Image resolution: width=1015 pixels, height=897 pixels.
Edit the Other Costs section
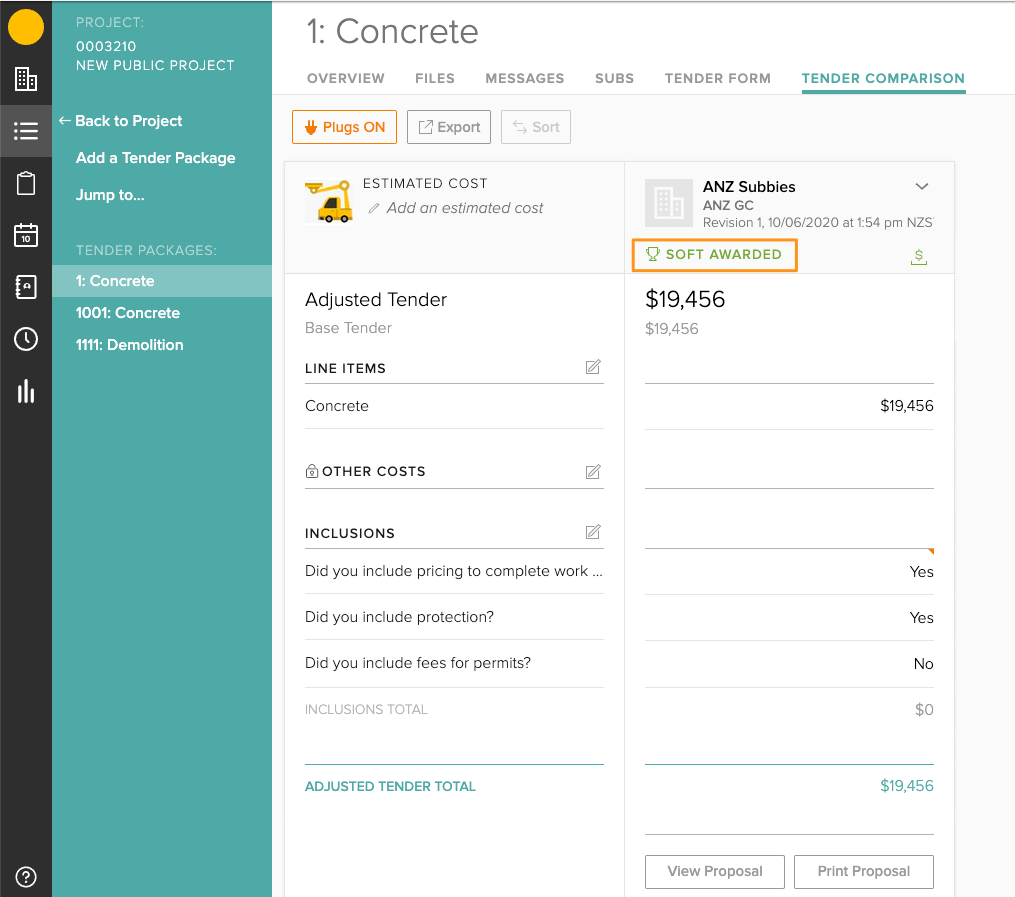(x=593, y=471)
